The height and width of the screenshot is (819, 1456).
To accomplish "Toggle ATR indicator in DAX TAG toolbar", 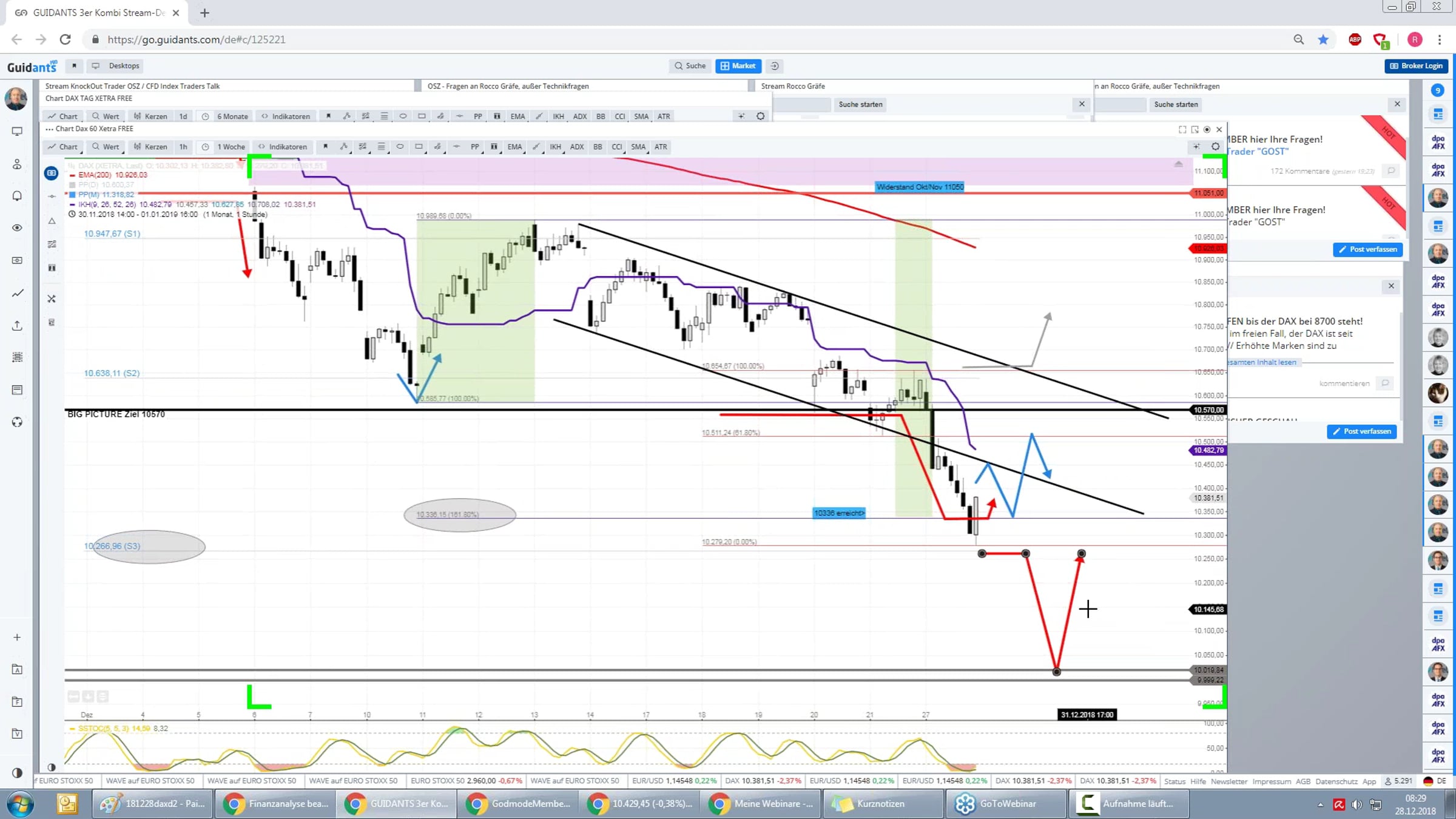I will [664, 116].
